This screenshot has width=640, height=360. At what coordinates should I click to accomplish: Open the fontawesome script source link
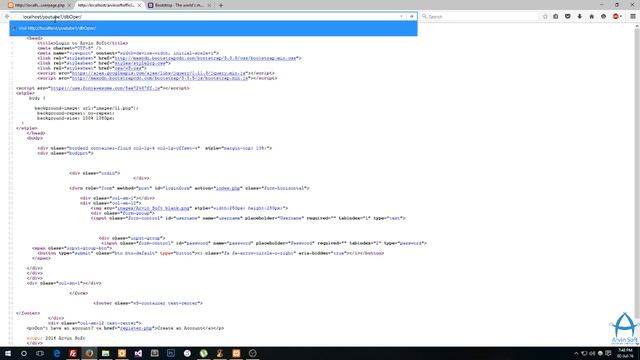pos(105,88)
